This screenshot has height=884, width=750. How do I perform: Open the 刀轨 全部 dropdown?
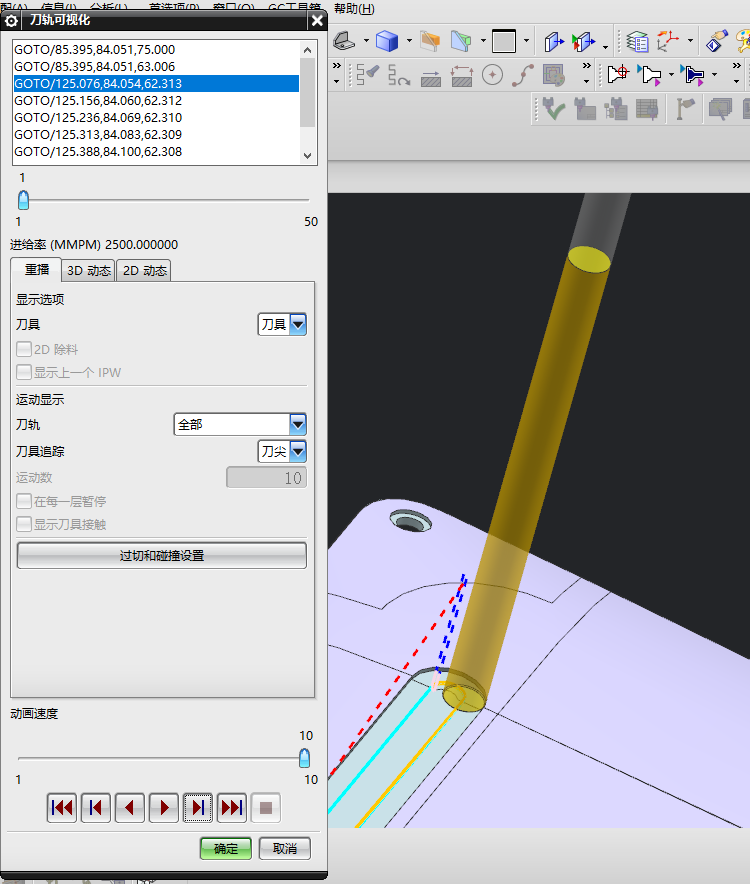point(240,425)
